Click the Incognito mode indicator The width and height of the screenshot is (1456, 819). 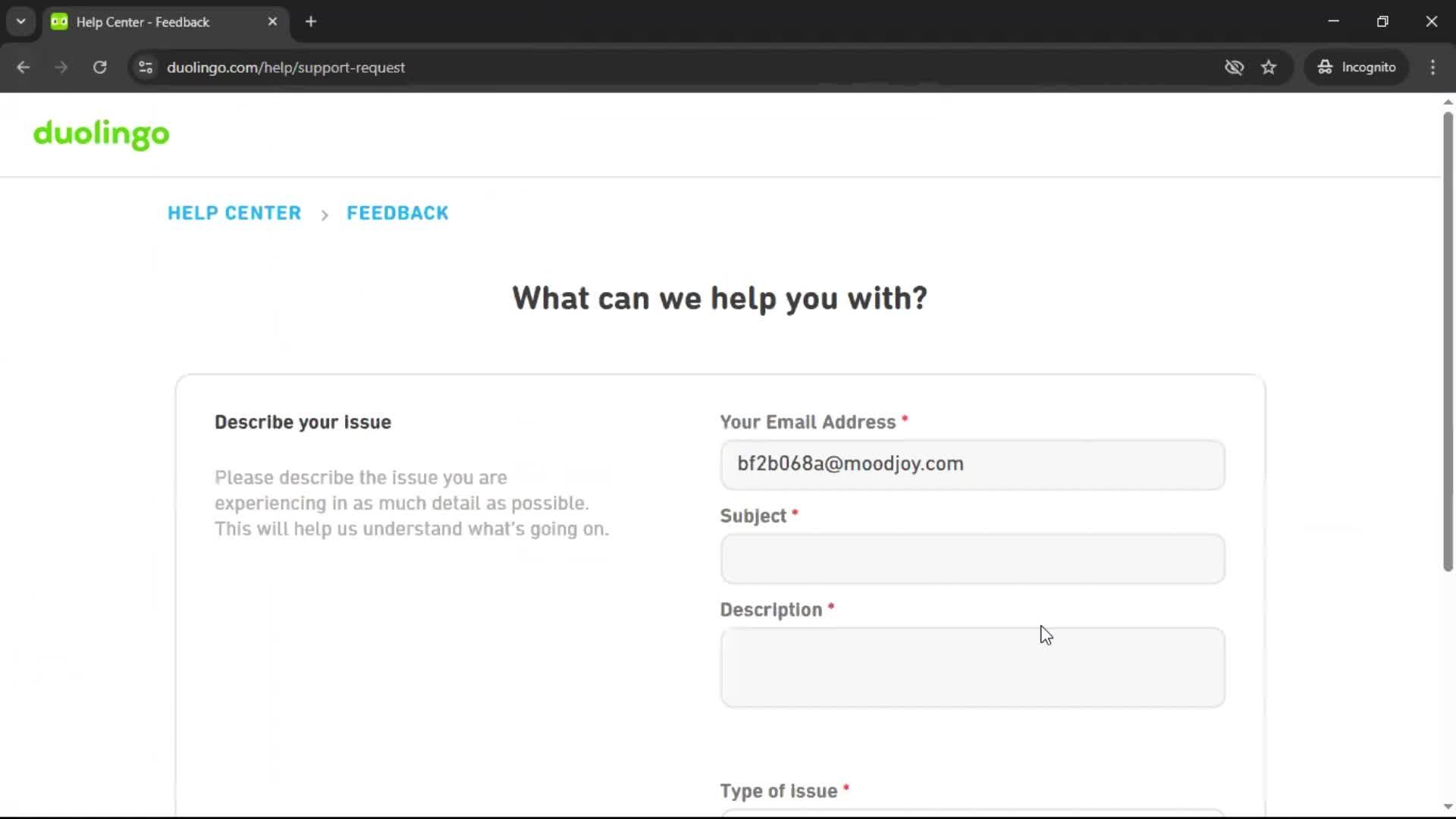(1357, 67)
